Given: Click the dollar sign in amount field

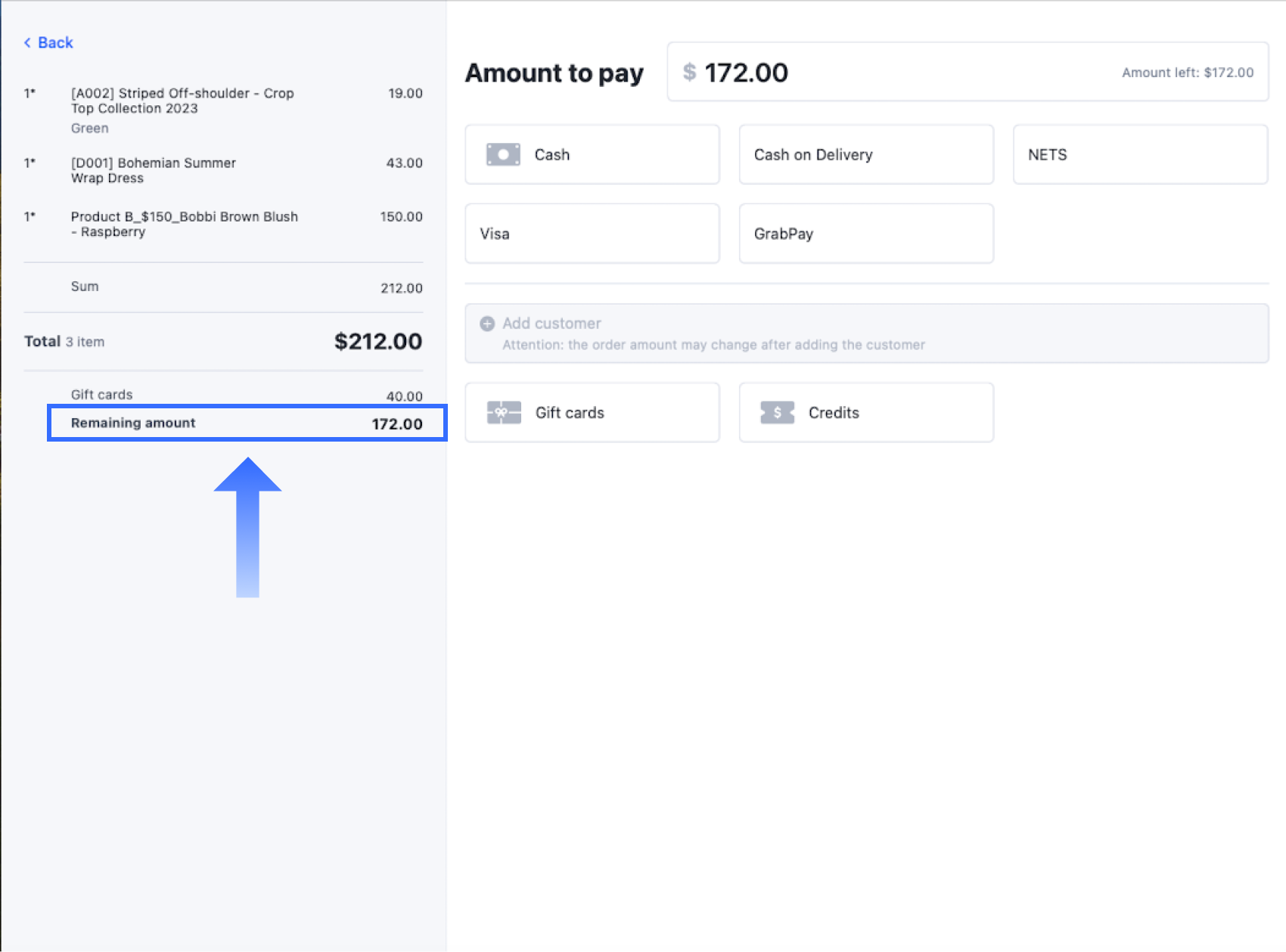Looking at the screenshot, I should [x=689, y=73].
